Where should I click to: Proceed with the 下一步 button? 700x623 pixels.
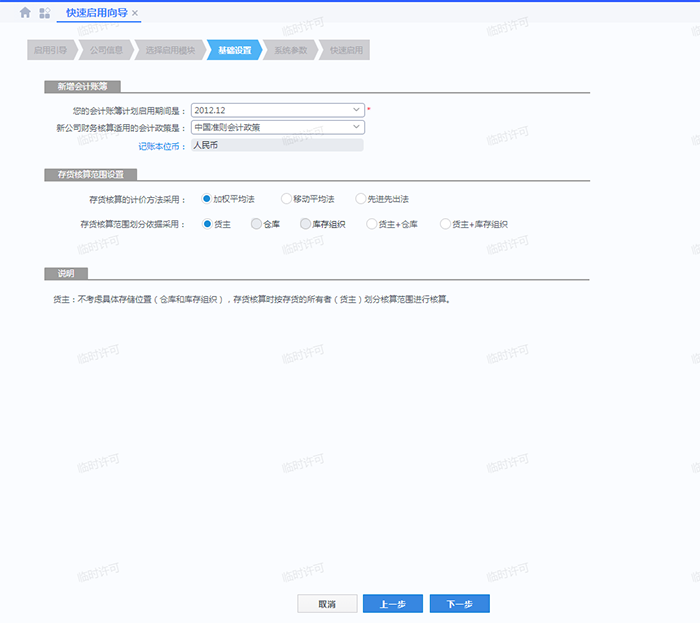(x=459, y=604)
